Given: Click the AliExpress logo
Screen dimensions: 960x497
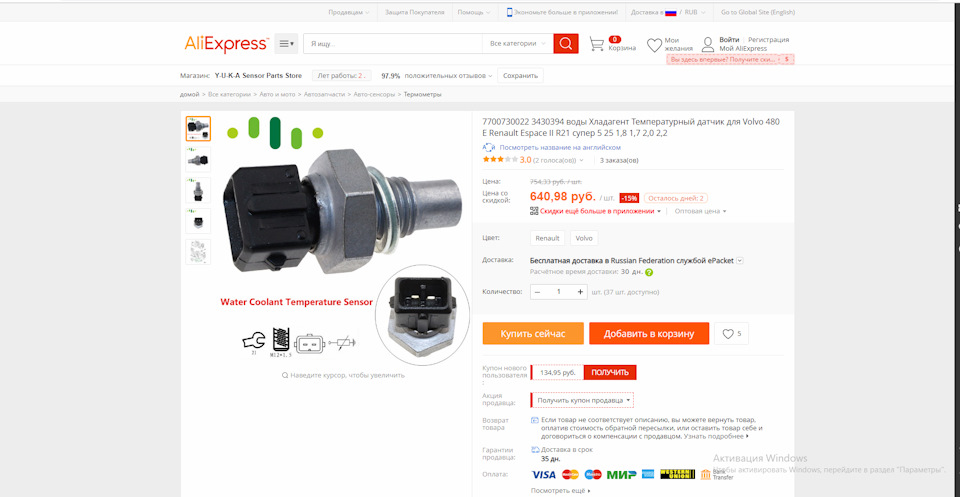Looking at the screenshot, I should point(227,43).
